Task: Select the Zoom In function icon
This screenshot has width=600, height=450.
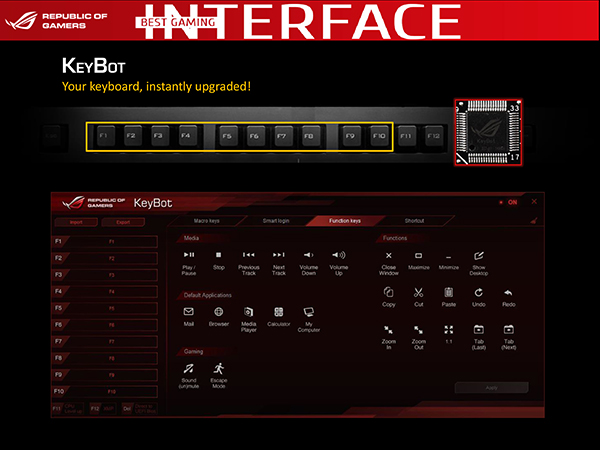Action: click(388, 329)
